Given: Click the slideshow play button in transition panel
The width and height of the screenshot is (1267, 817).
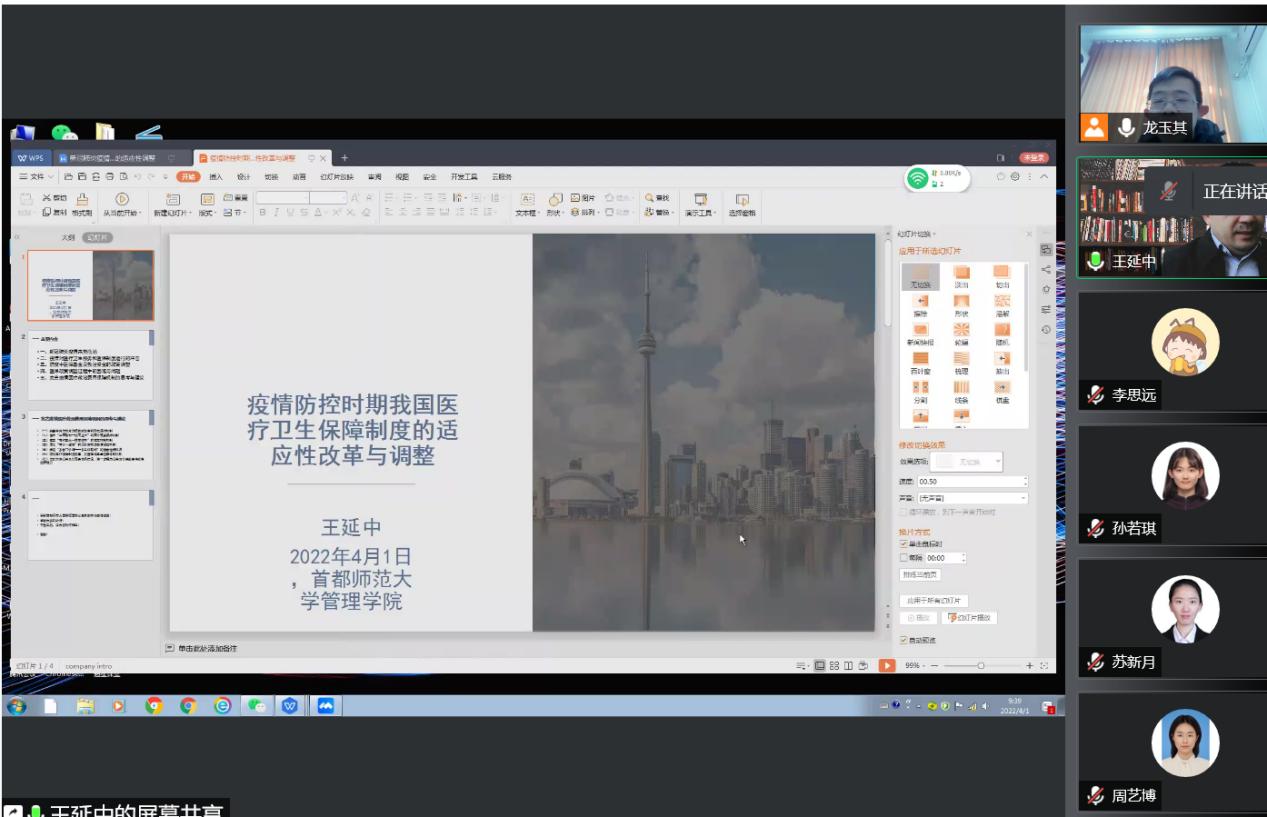Looking at the screenshot, I should tap(971, 618).
